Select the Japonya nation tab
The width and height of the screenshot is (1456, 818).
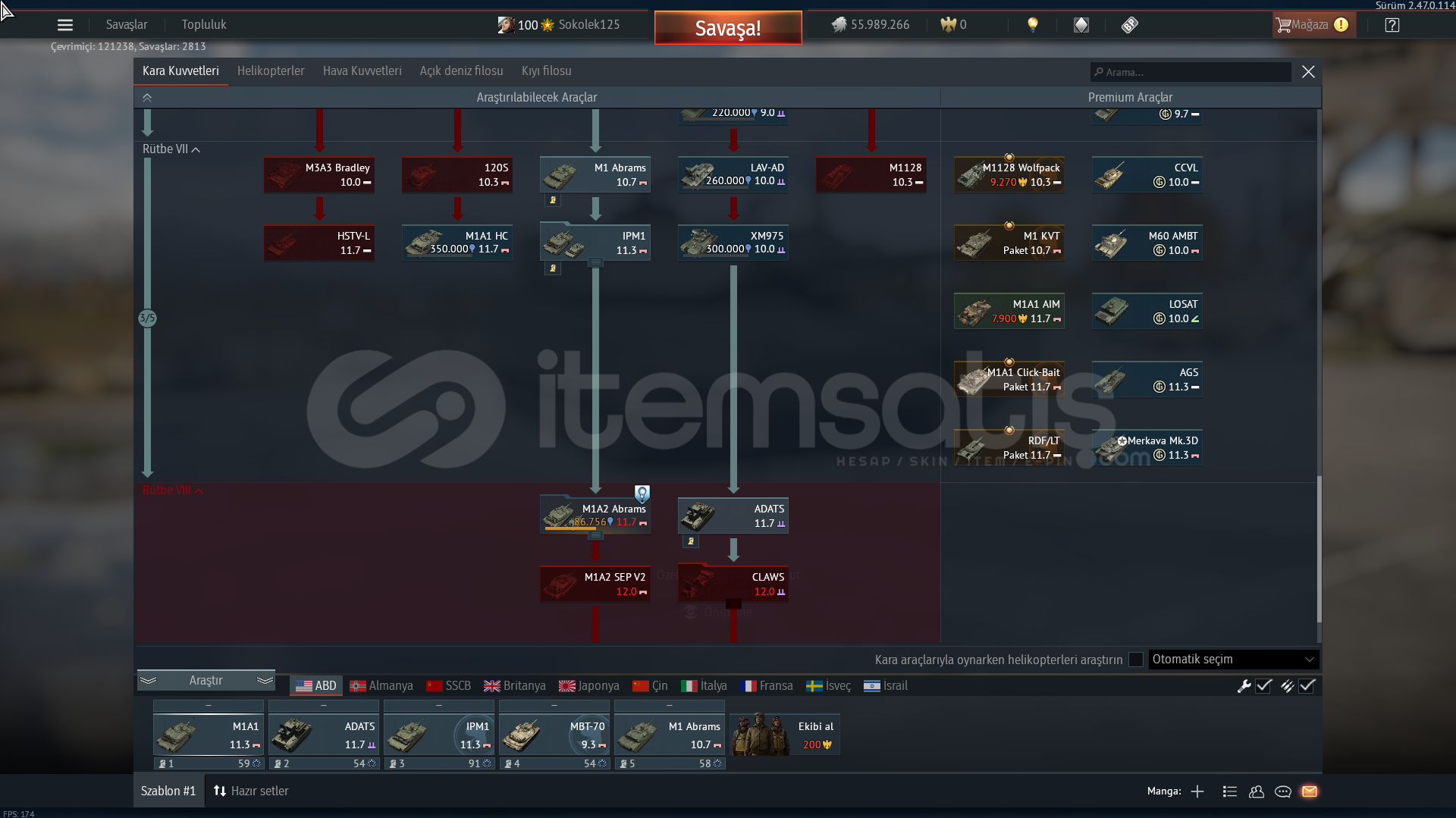(589, 686)
